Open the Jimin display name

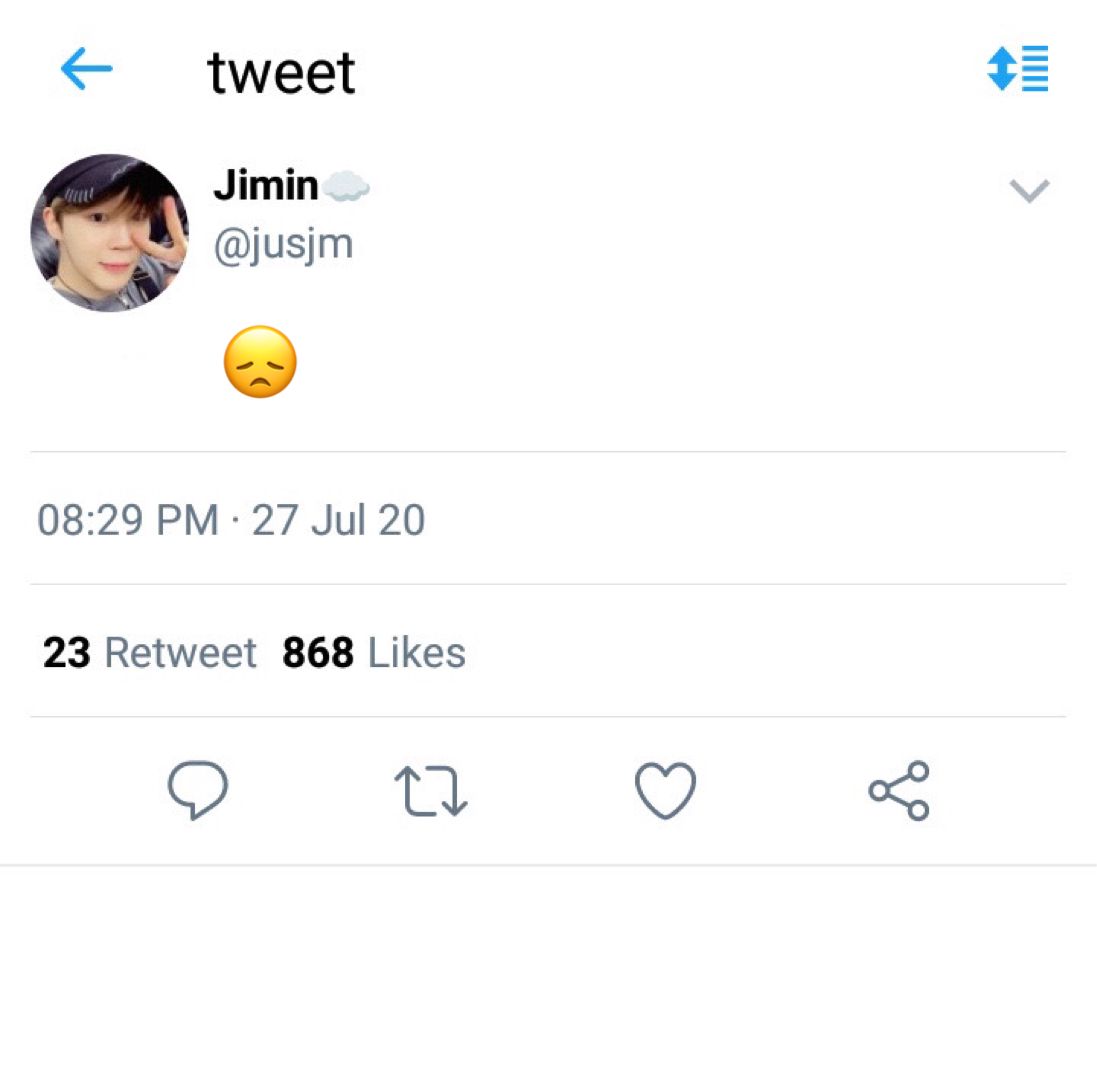click(266, 185)
